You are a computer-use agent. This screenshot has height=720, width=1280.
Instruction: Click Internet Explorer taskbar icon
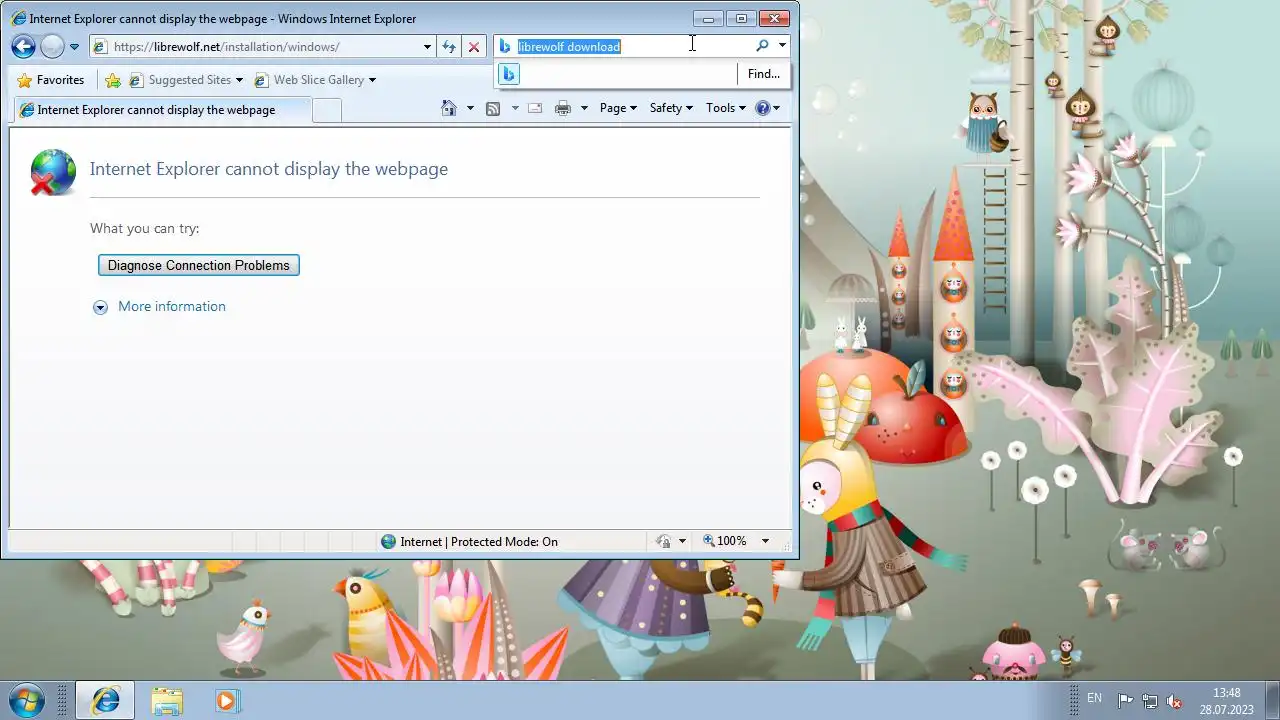(105, 700)
